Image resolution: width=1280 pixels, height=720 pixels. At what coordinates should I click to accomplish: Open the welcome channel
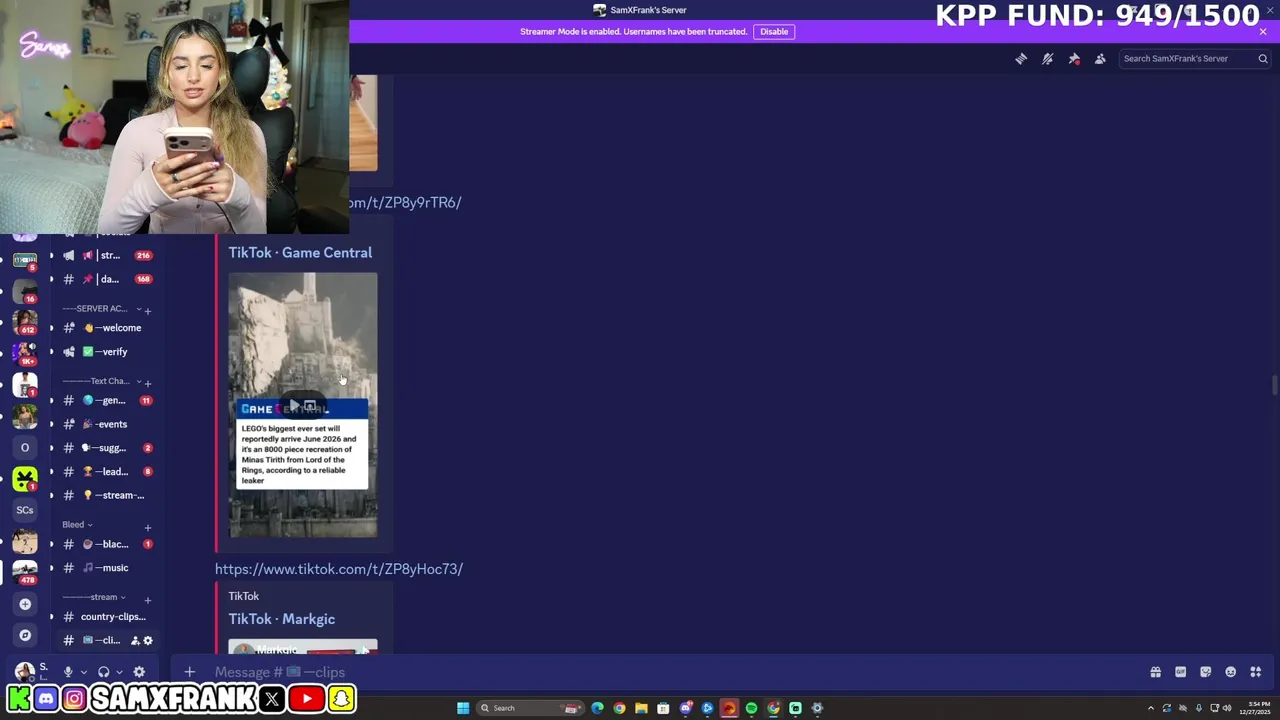pyautogui.click(x=106, y=328)
